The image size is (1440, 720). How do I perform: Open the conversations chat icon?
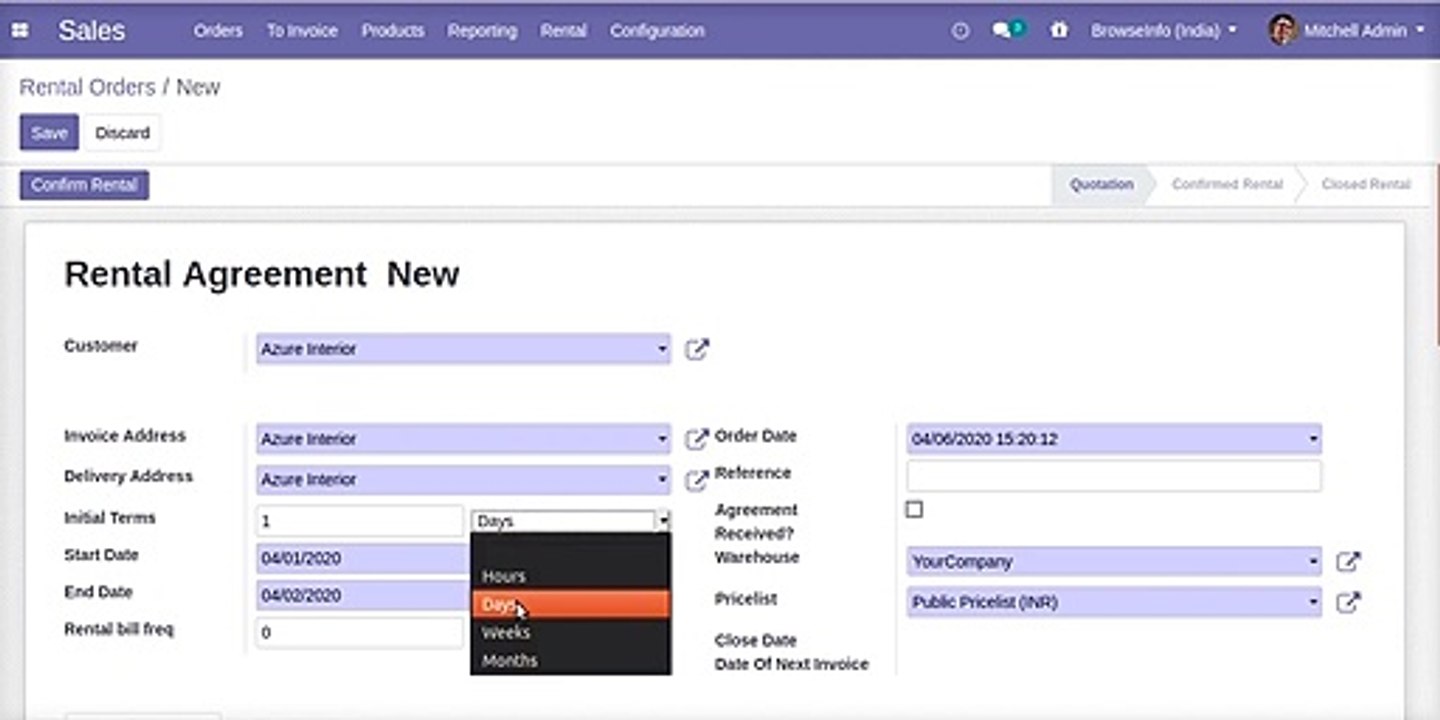pyautogui.click(x=1007, y=30)
